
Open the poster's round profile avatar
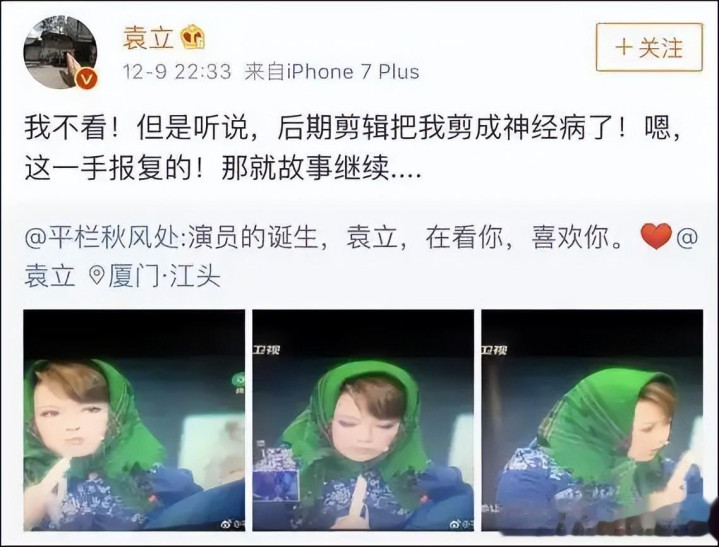click(x=61, y=52)
